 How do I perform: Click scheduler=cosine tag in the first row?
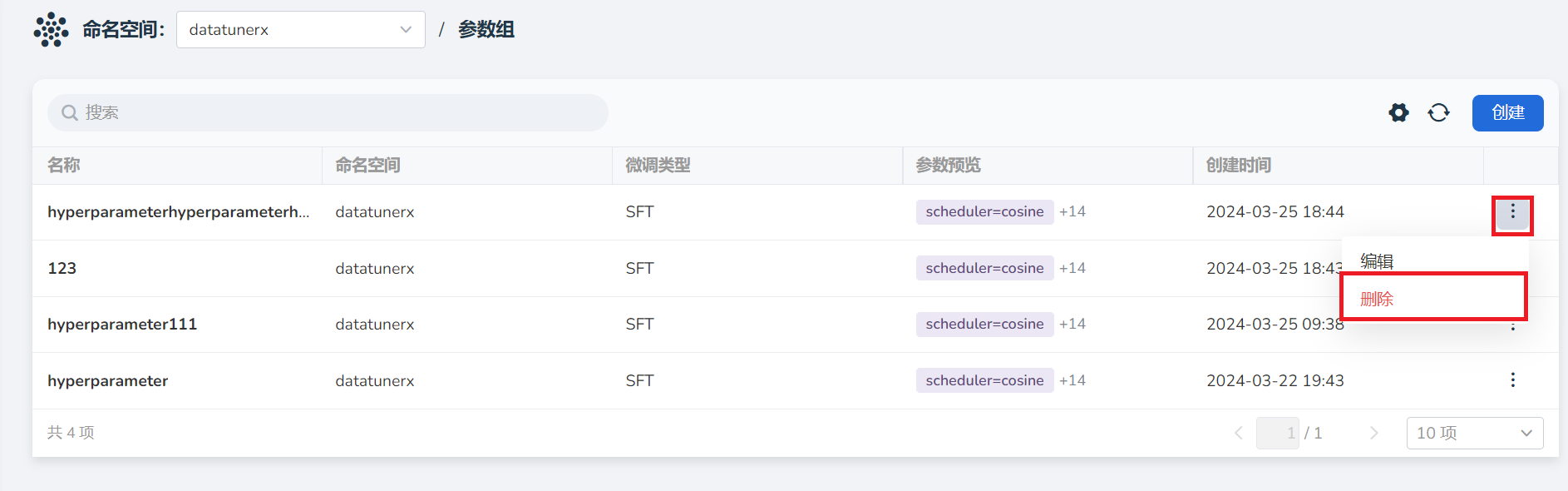point(984,211)
